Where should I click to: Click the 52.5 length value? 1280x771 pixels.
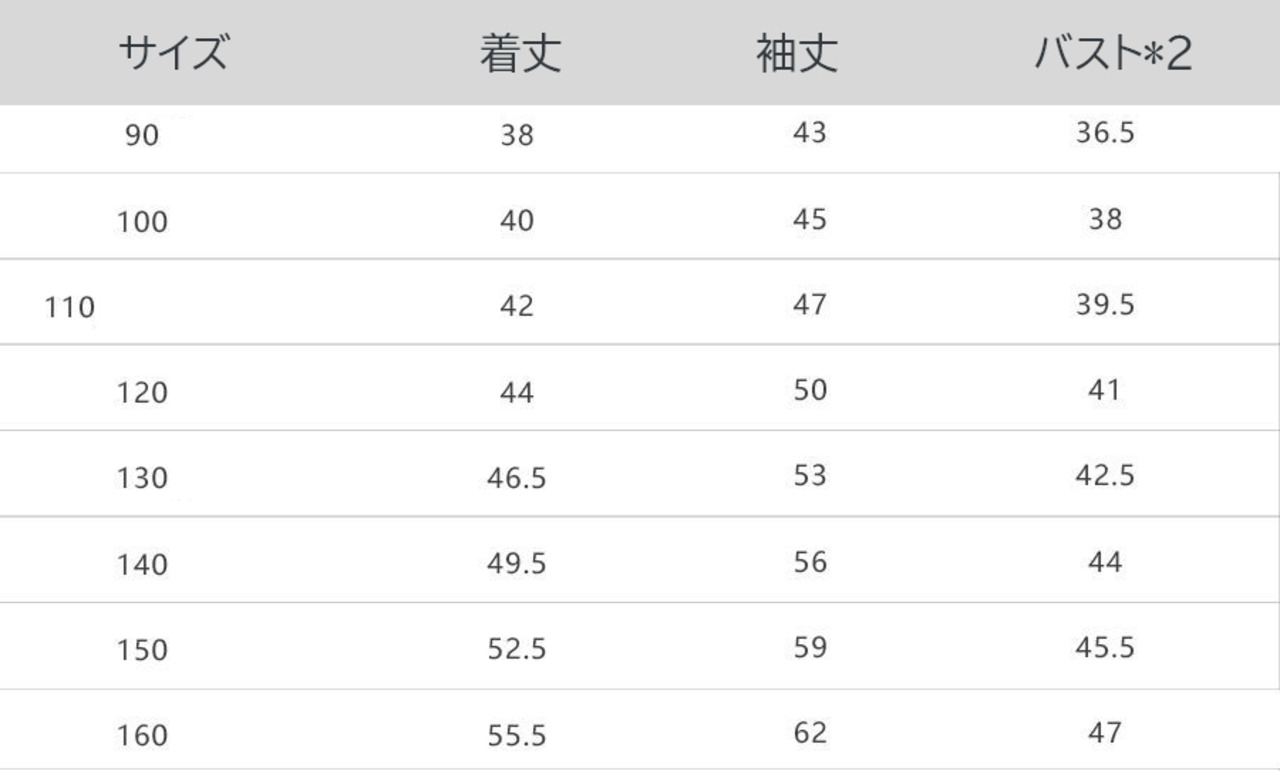click(517, 651)
